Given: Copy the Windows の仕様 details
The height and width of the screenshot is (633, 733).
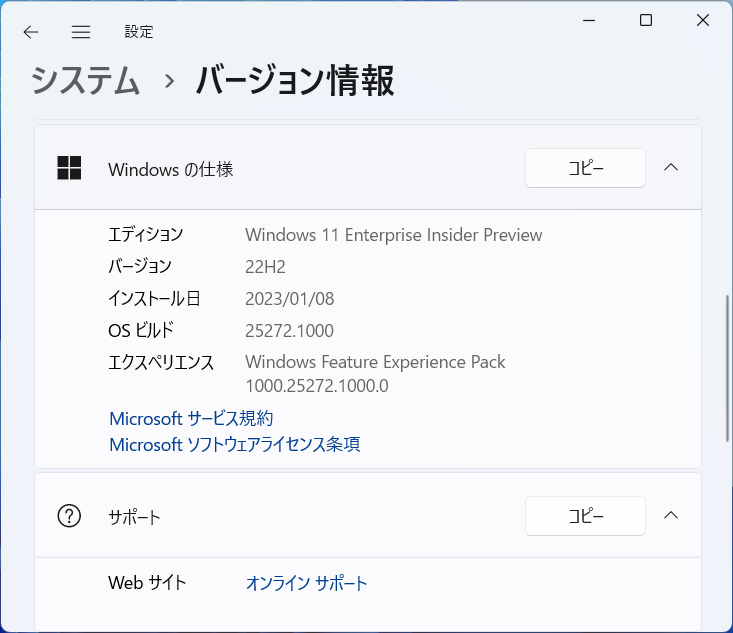Looking at the screenshot, I should click(585, 168).
